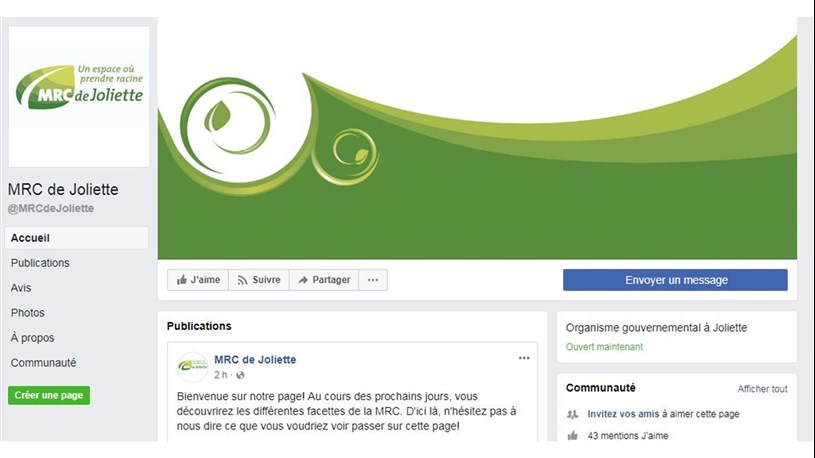This screenshot has height=458, width=815.
Task: Open the Publications sidebar tab
Action: 40,263
